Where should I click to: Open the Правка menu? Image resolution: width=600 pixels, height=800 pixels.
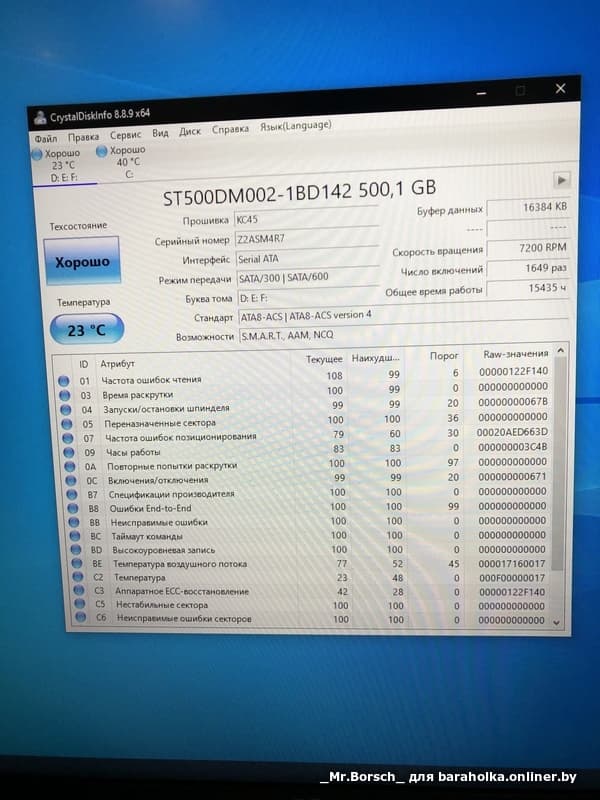click(83, 137)
